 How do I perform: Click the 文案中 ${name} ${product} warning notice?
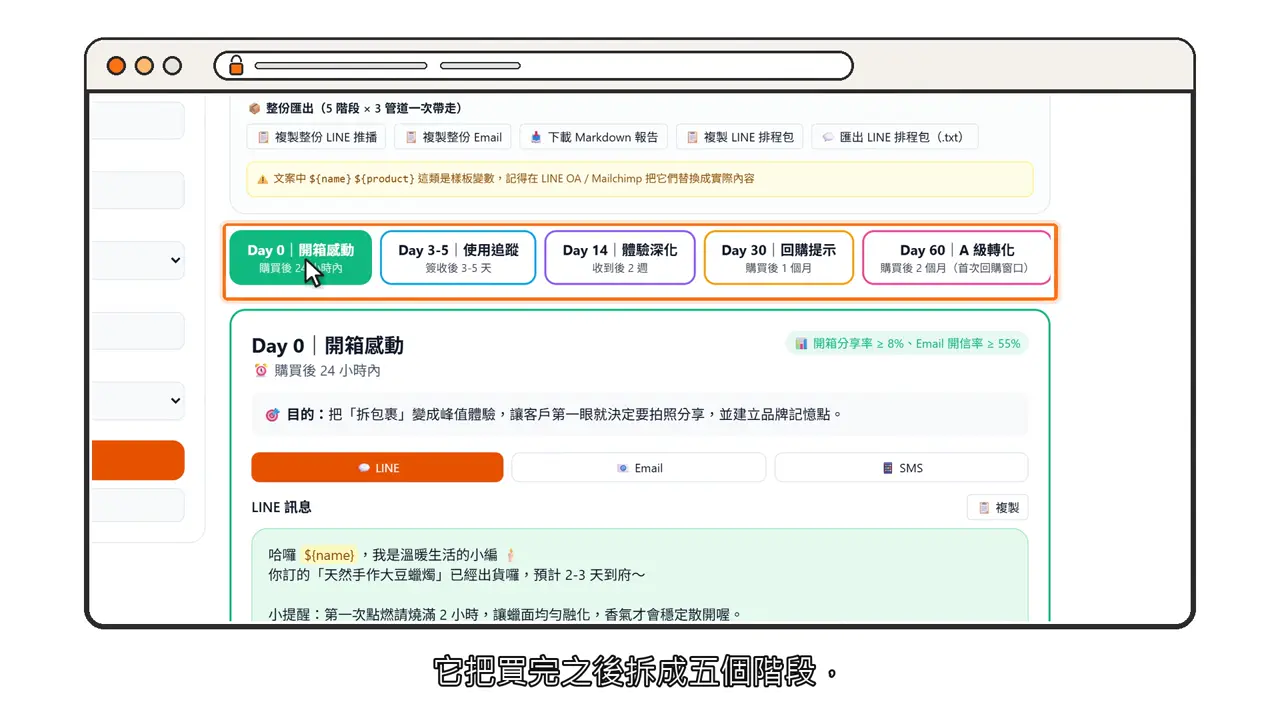pyautogui.click(x=640, y=179)
